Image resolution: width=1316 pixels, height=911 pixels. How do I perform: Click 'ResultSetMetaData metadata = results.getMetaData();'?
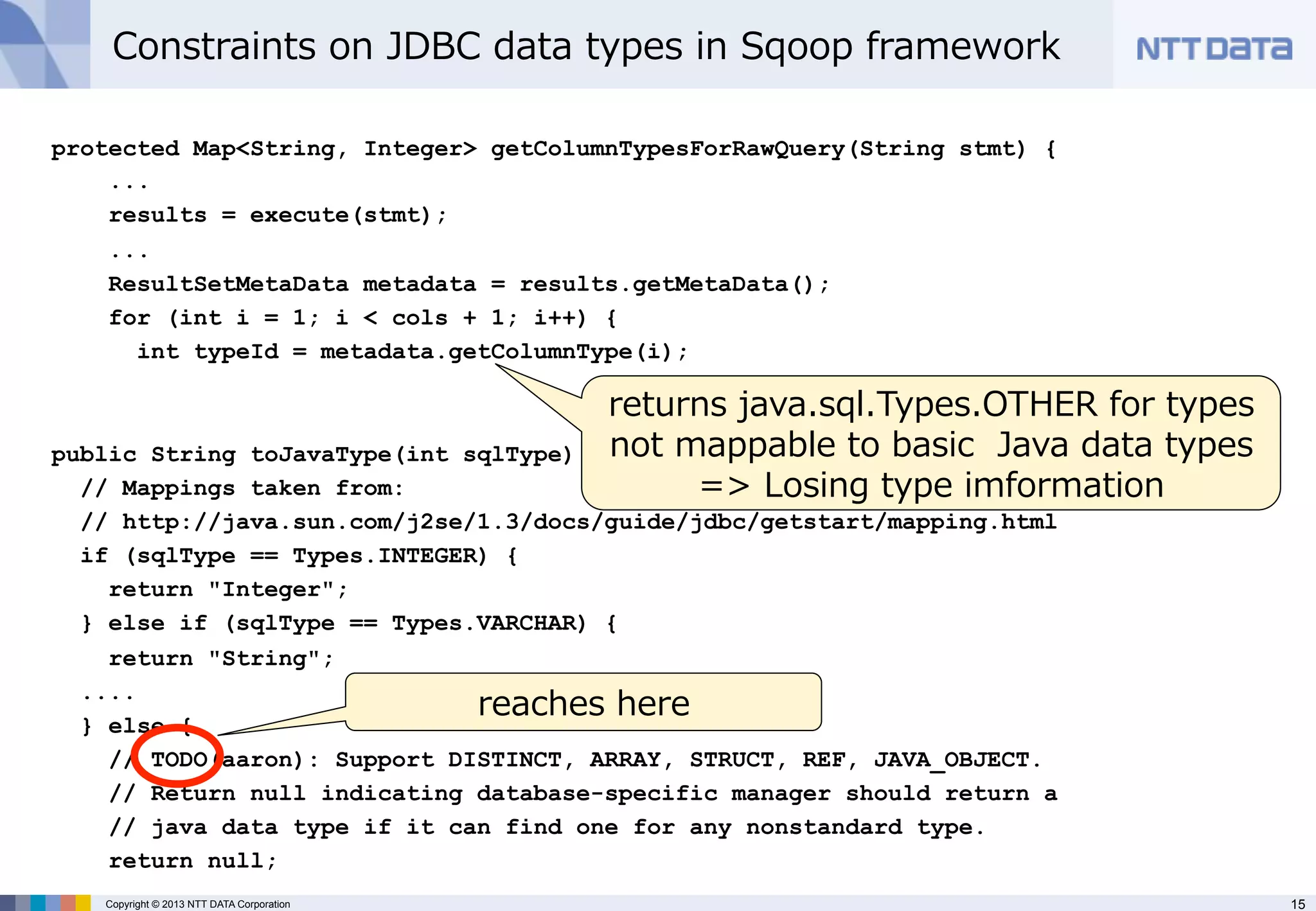pos(469,284)
